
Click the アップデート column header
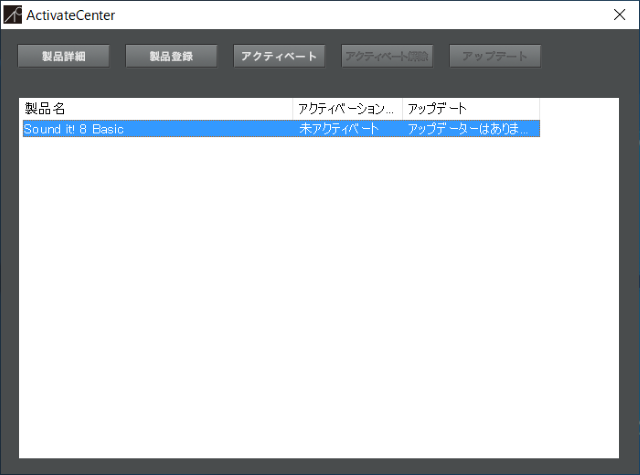point(471,109)
